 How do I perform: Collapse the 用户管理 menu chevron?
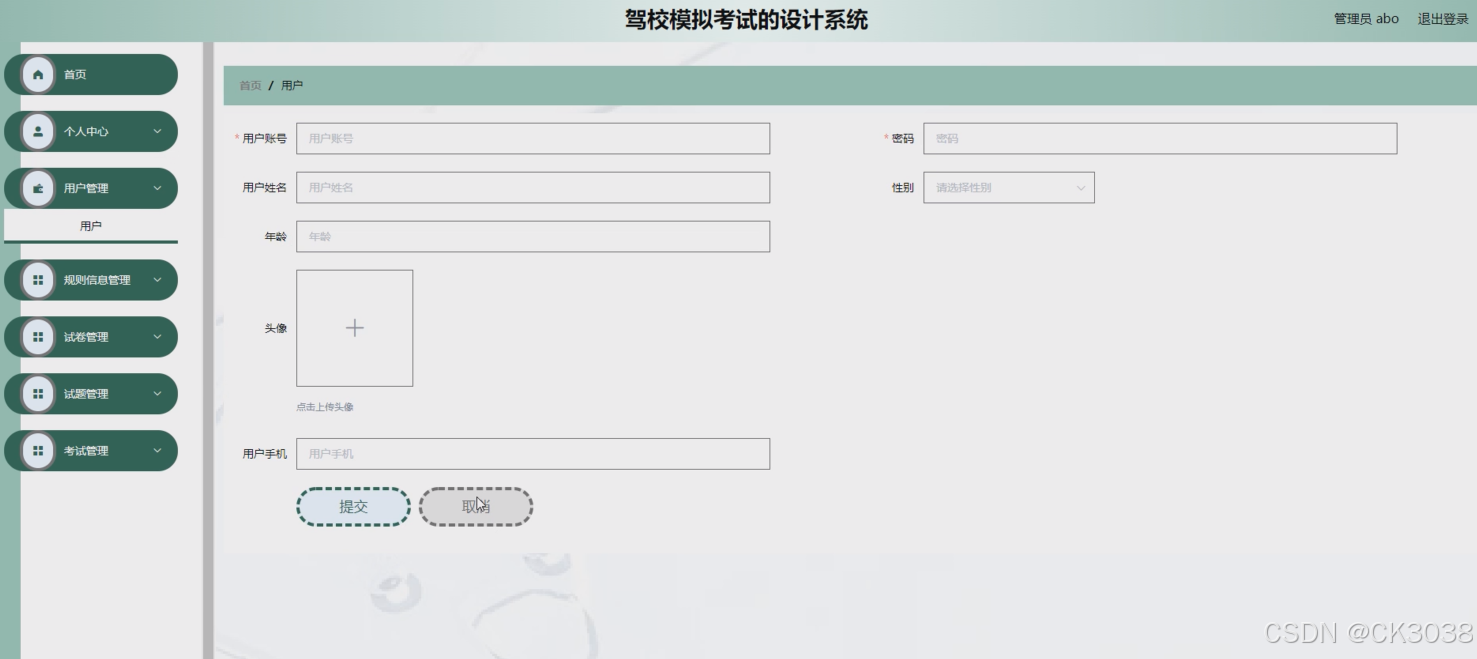click(x=155, y=188)
